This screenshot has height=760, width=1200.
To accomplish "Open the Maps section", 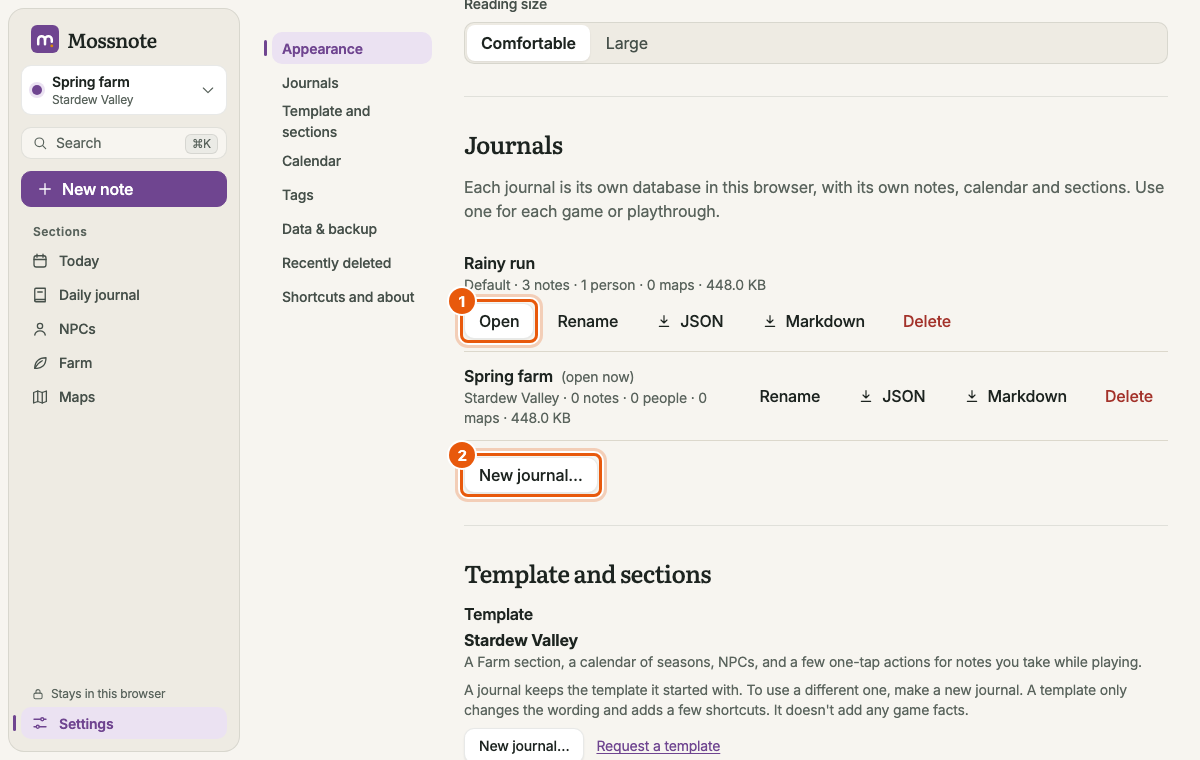I will pyautogui.click(x=124, y=397).
